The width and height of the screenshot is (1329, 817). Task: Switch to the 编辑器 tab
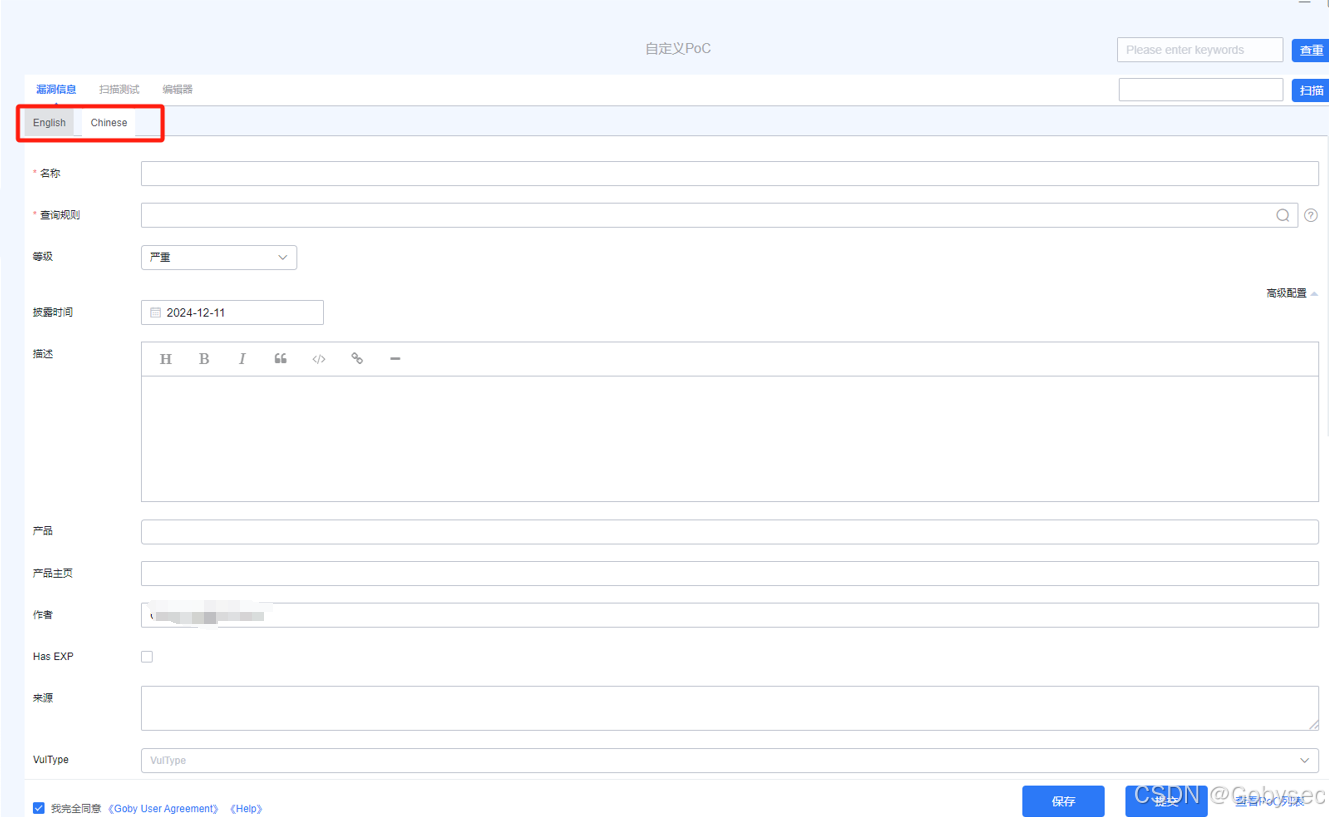[x=177, y=89]
